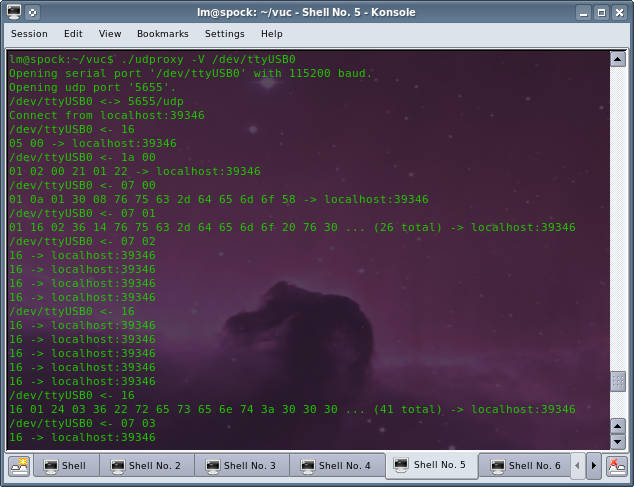Open the Help menu

[271, 34]
